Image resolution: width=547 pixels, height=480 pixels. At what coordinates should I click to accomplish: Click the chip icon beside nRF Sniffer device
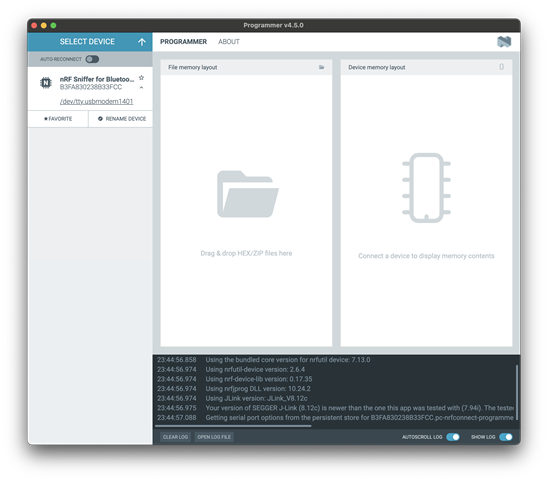[x=46, y=83]
